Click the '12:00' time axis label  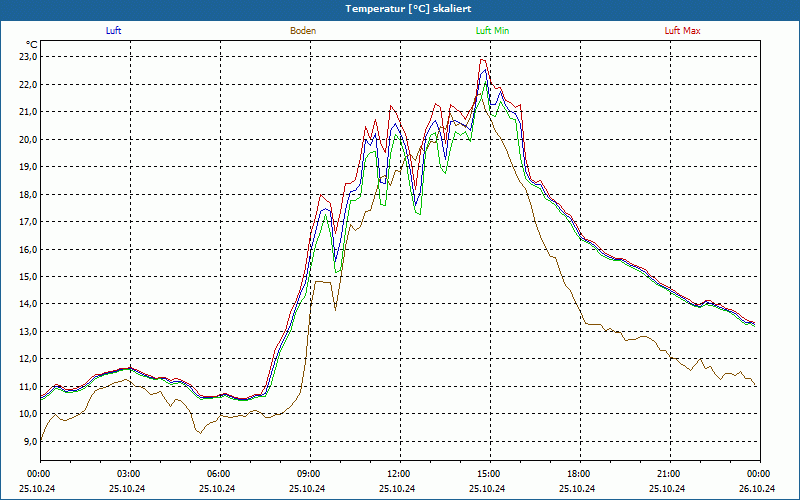[399, 474]
